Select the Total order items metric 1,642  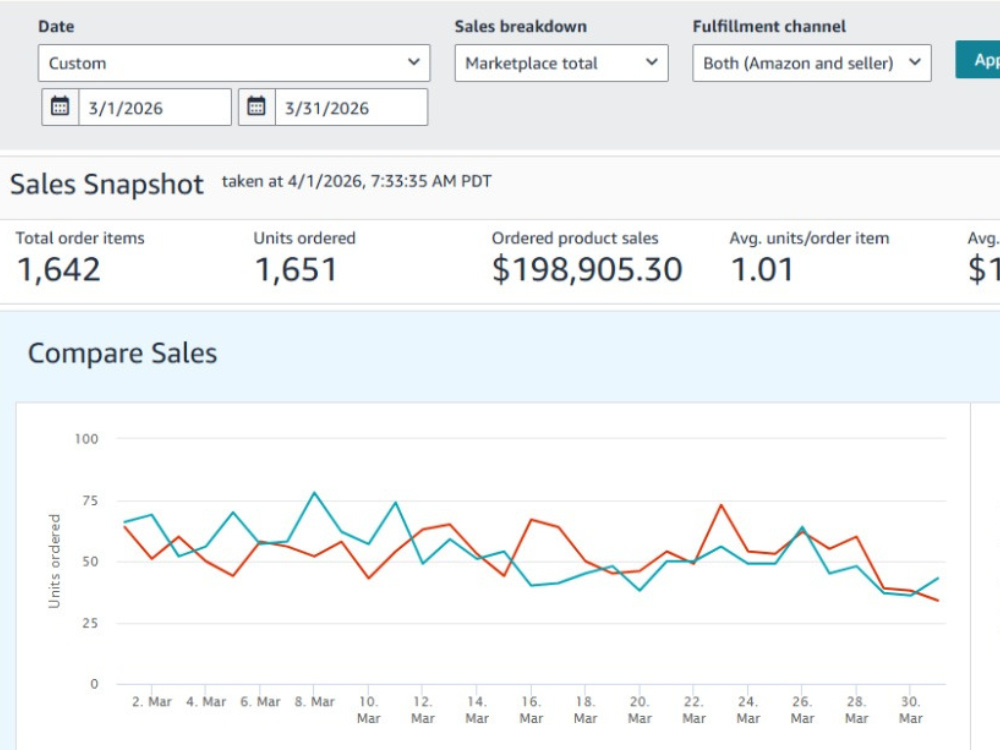59,270
